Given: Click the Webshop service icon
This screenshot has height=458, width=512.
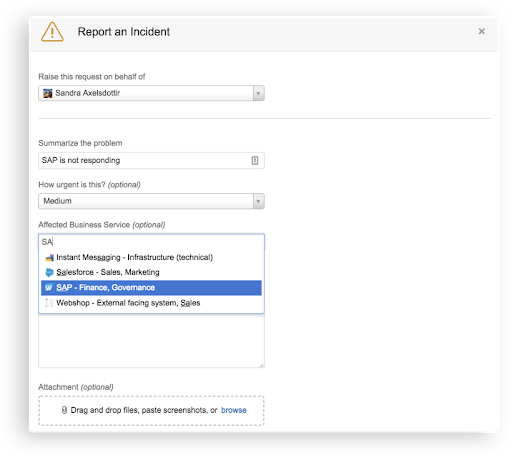Looking at the screenshot, I should pyautogui.click(x=49, y=303).
